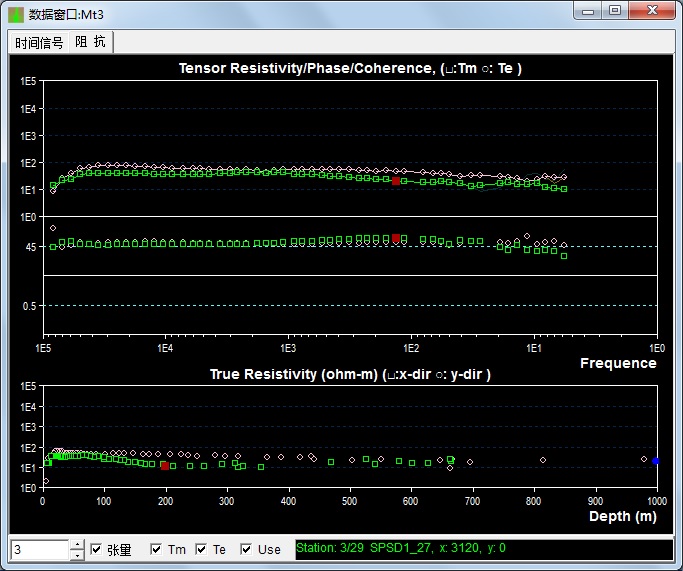Click blue point at 1000 m depth
This screenshot has width=683, height=571.
(x=656, y=461)
